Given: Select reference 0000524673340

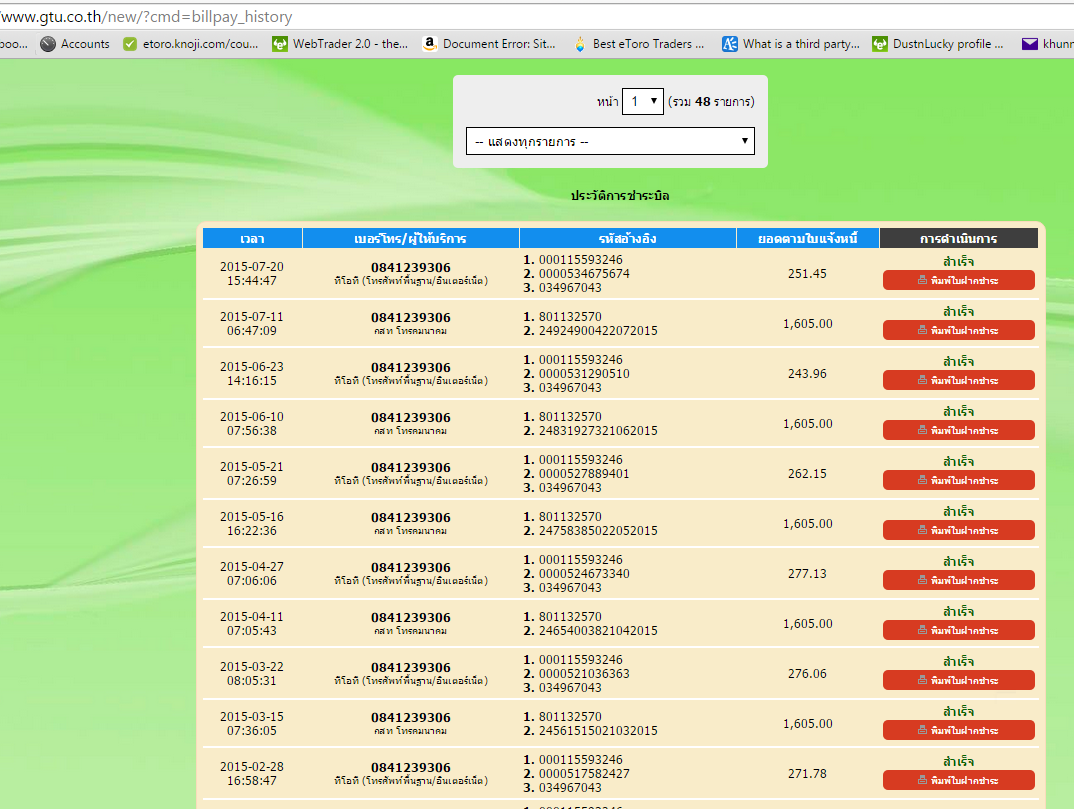Looking at the screenshot, I should pos(584,573).
